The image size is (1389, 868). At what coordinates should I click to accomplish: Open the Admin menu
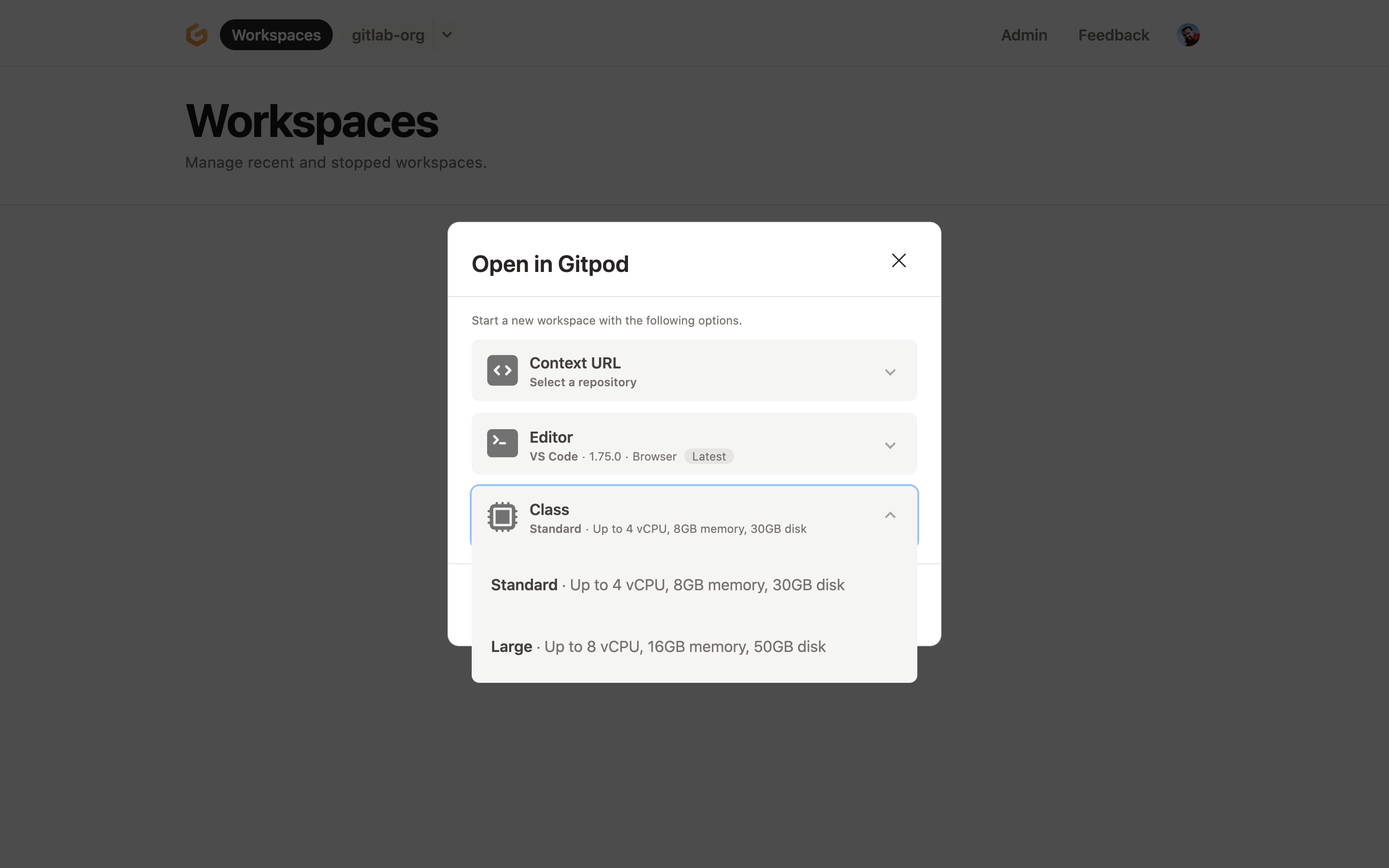point(1023,34)
